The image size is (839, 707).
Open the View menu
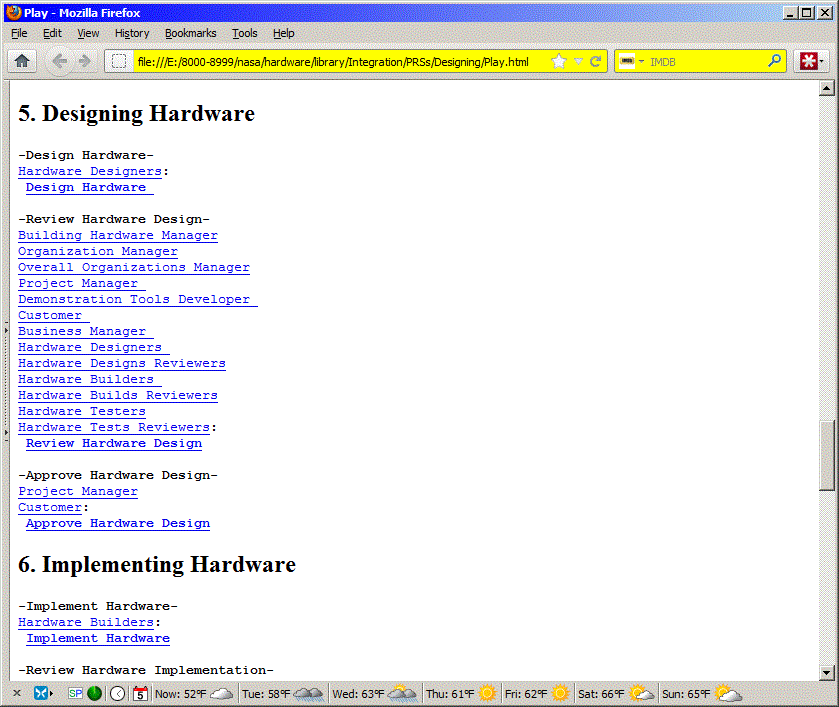(88, 33)
